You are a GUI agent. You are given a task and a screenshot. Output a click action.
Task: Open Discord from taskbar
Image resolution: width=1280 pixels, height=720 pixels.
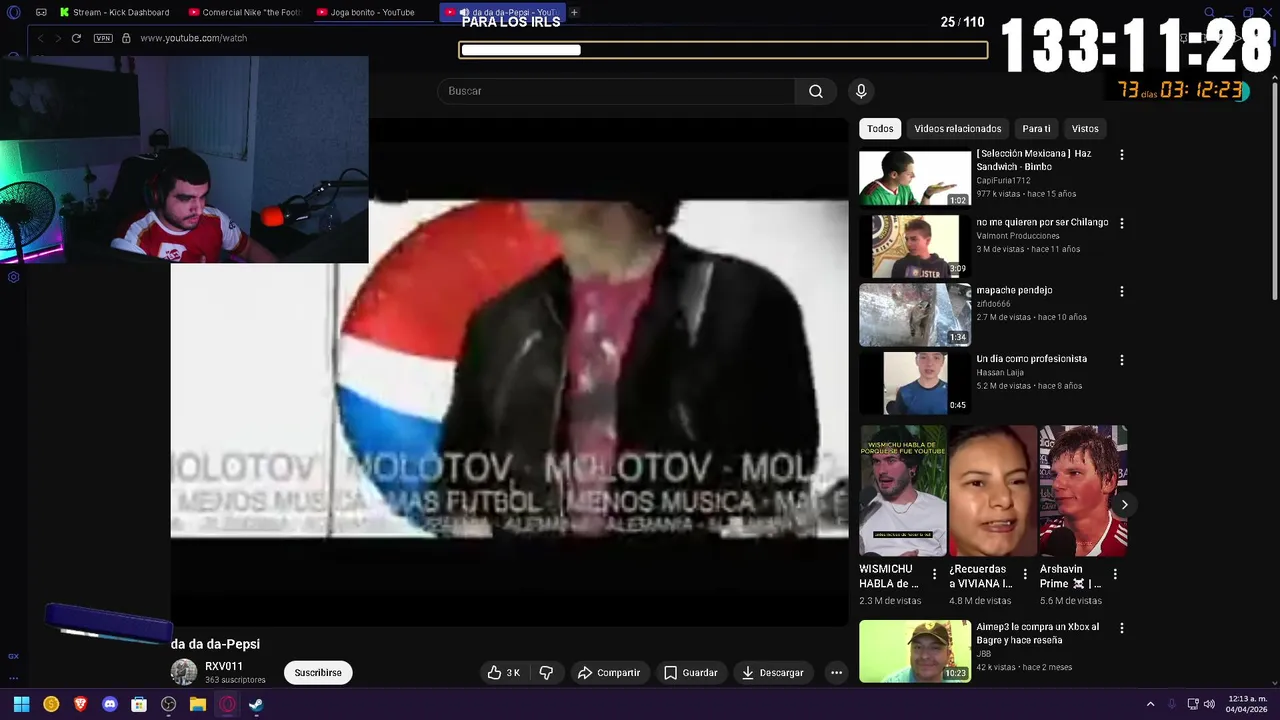(x=110, y=704)
